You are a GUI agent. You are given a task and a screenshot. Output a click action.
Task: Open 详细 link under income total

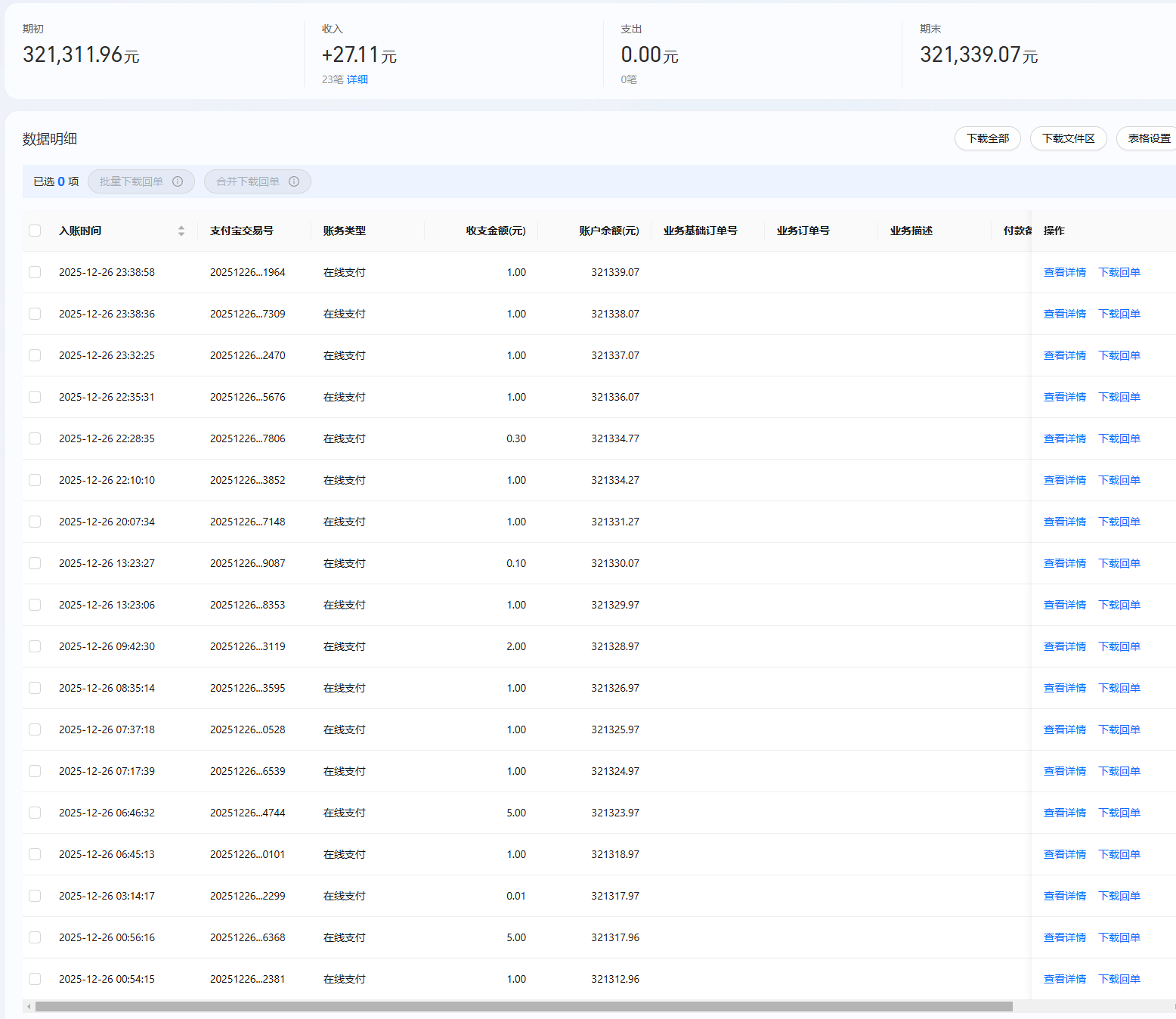click(357, 79)
